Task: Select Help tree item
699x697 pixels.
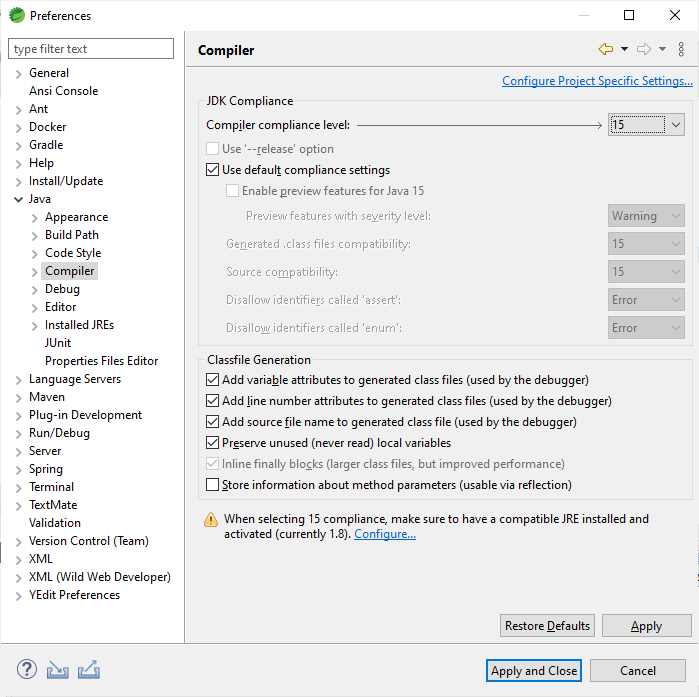Action: 41,163
